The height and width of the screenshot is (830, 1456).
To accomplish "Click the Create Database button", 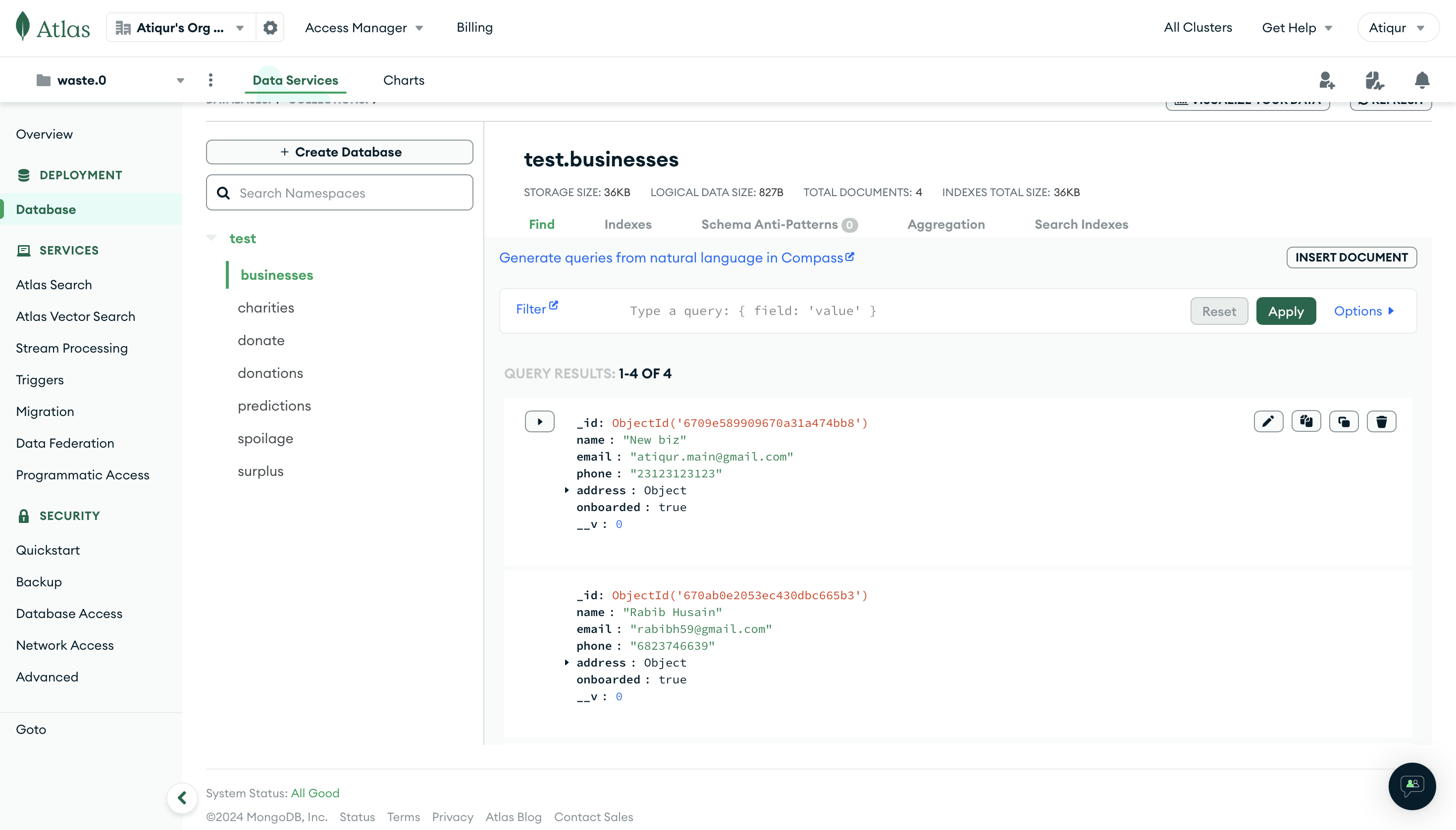I will pyautogui.click(x=339, y=152).
